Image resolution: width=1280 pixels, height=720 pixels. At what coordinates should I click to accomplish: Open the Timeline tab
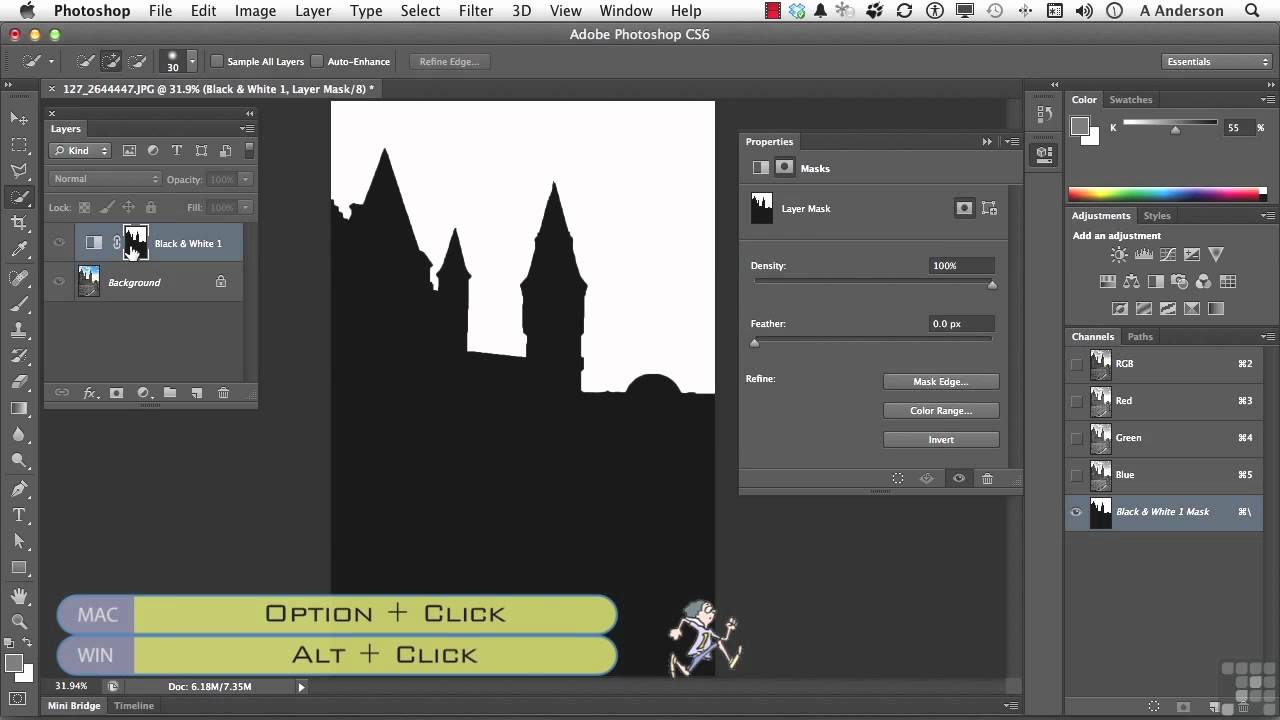tap(134, 706)
